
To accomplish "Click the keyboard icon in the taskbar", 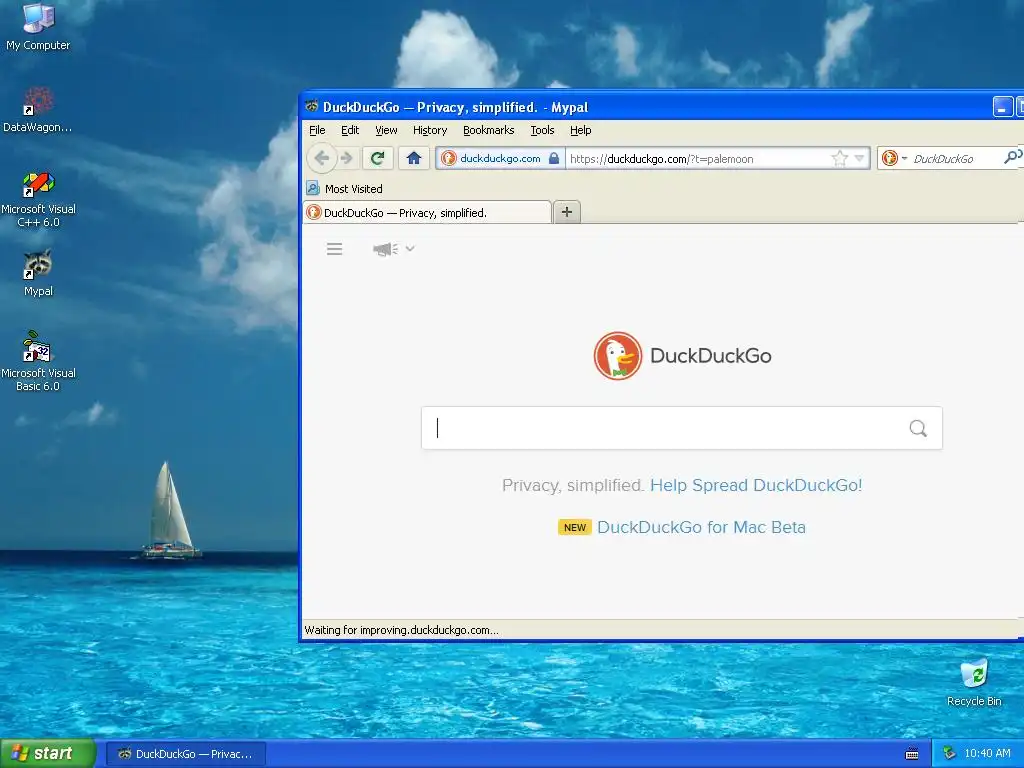I will click(x=912, y=754).
